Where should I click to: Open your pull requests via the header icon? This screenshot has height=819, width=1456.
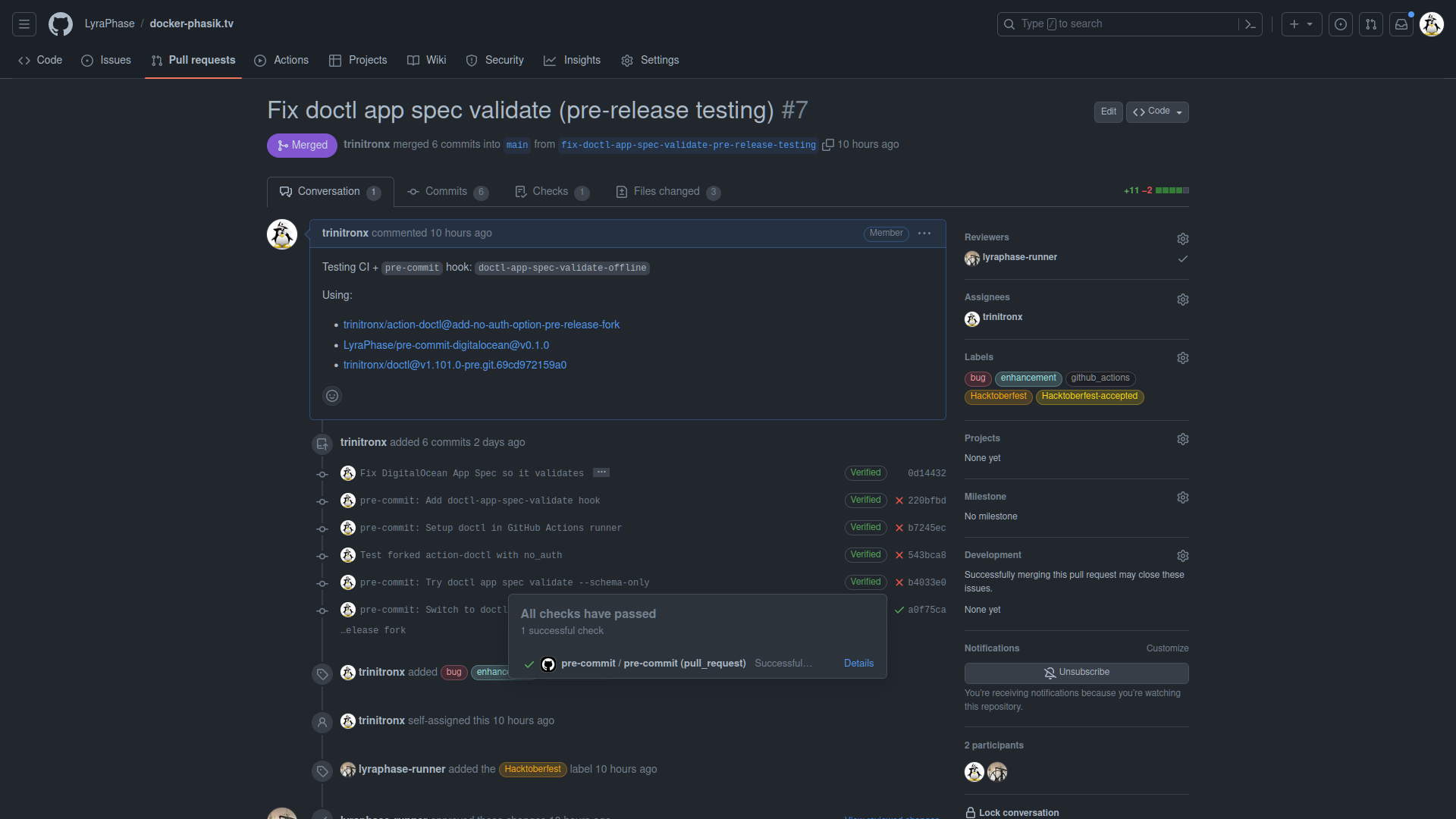(x=1371, y=24)
